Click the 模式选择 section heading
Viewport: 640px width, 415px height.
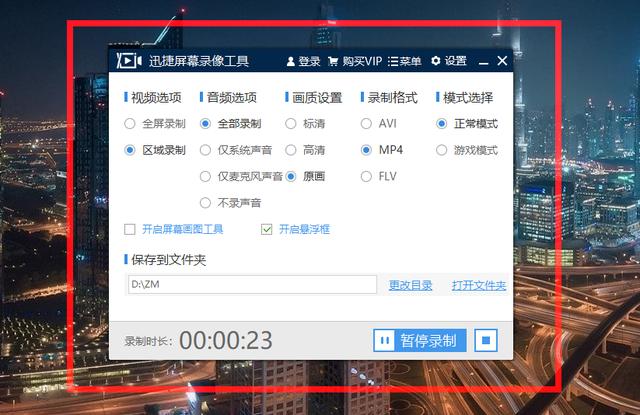468,98
